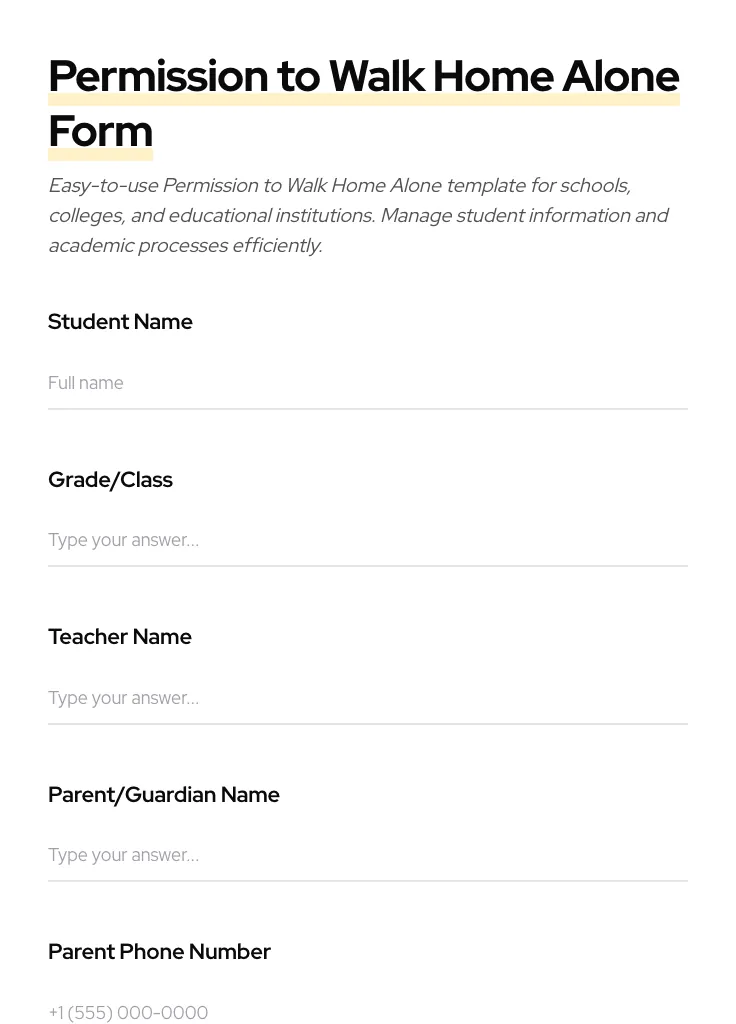Click the word "Alone" in the heading
Viewport: 736px width, 1024px height.
(x=620, y=77)
